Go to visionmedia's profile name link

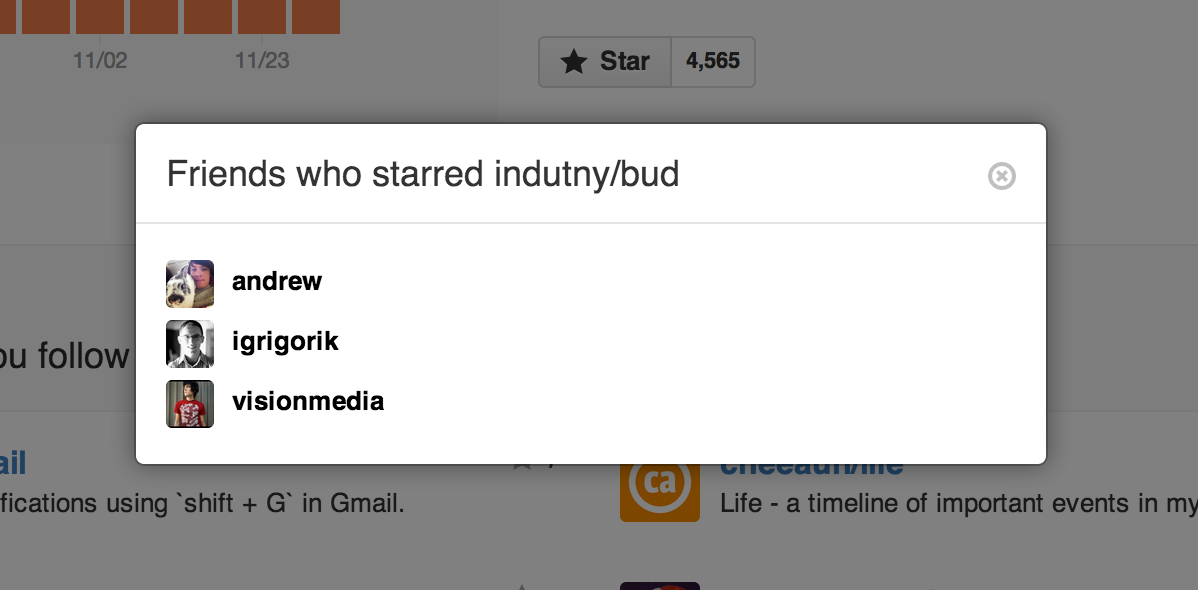point(308,402)
